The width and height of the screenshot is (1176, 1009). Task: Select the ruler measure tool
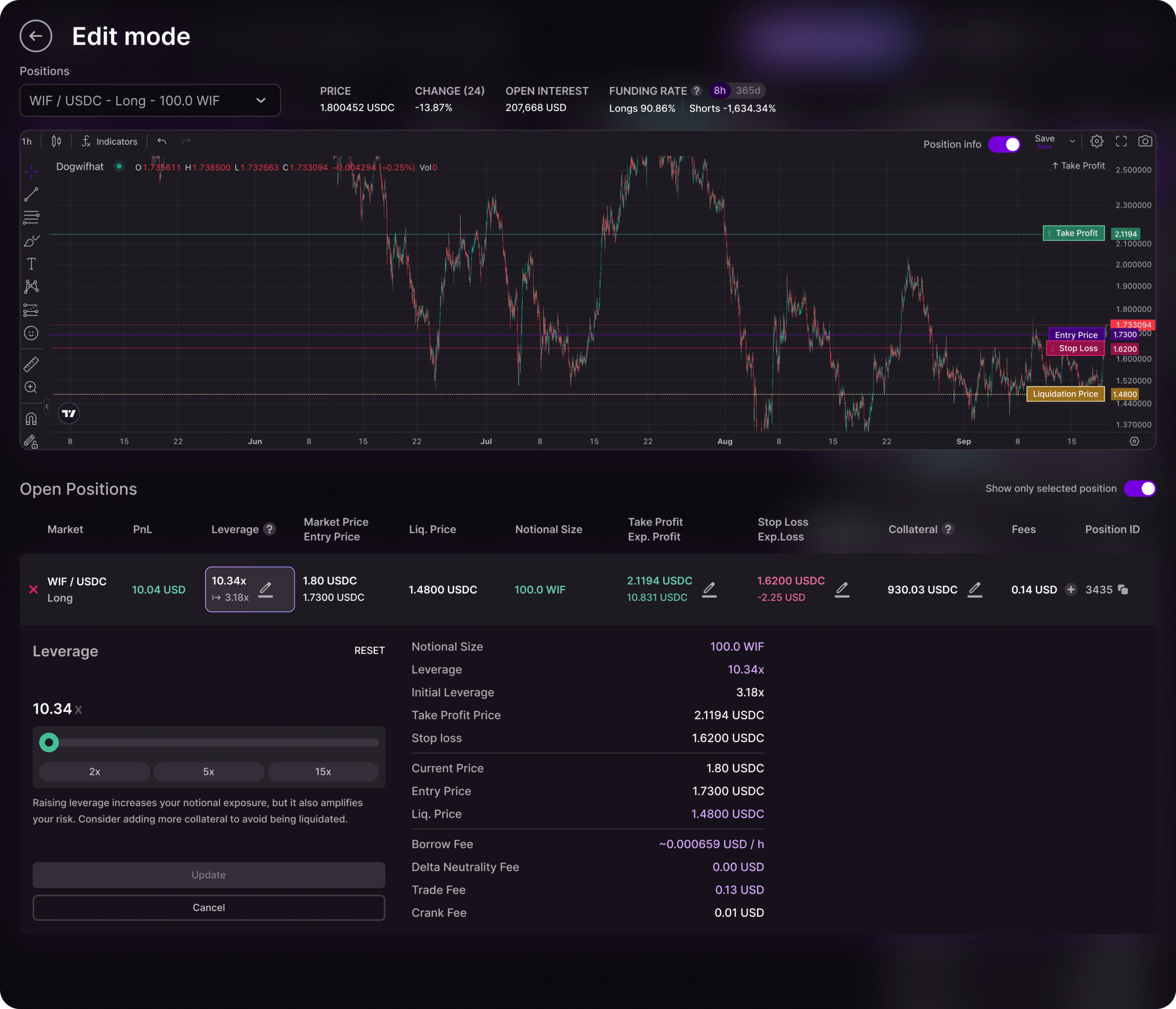[x=31, y=364]
